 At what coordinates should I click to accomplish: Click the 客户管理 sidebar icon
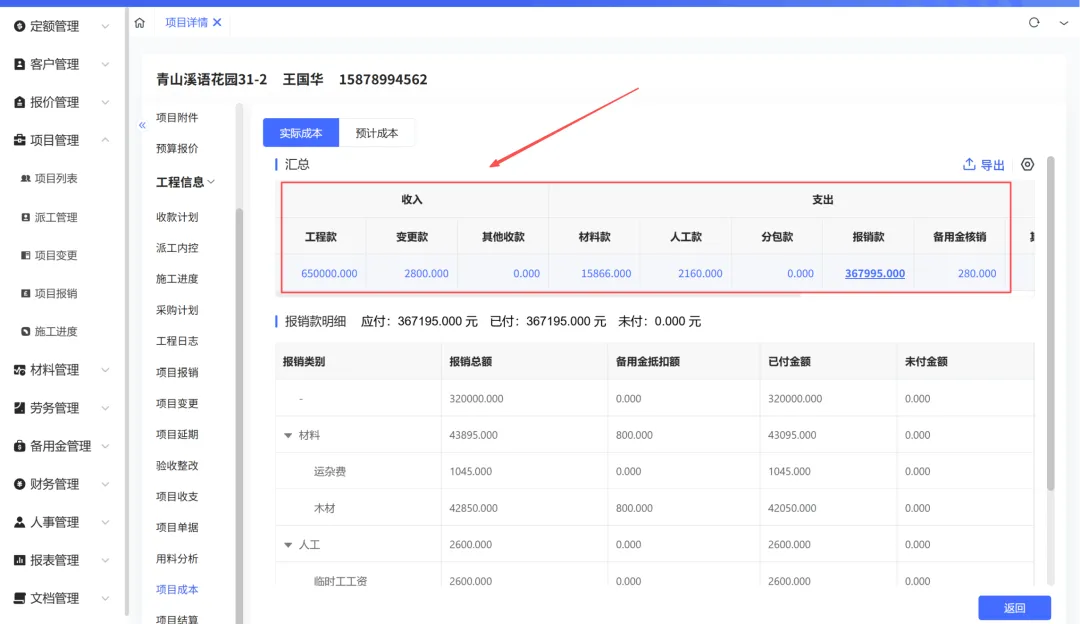19,64
